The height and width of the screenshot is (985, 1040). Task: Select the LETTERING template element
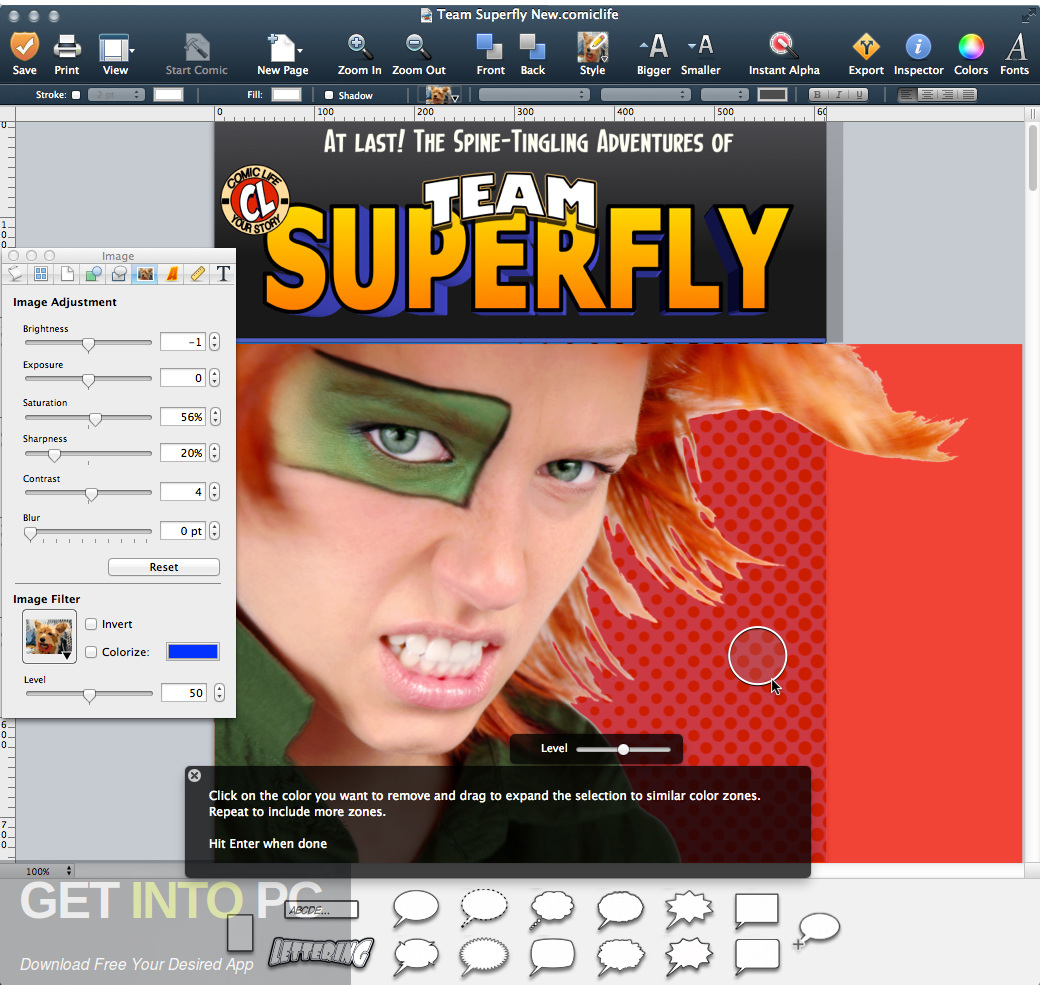pos(321,953)
